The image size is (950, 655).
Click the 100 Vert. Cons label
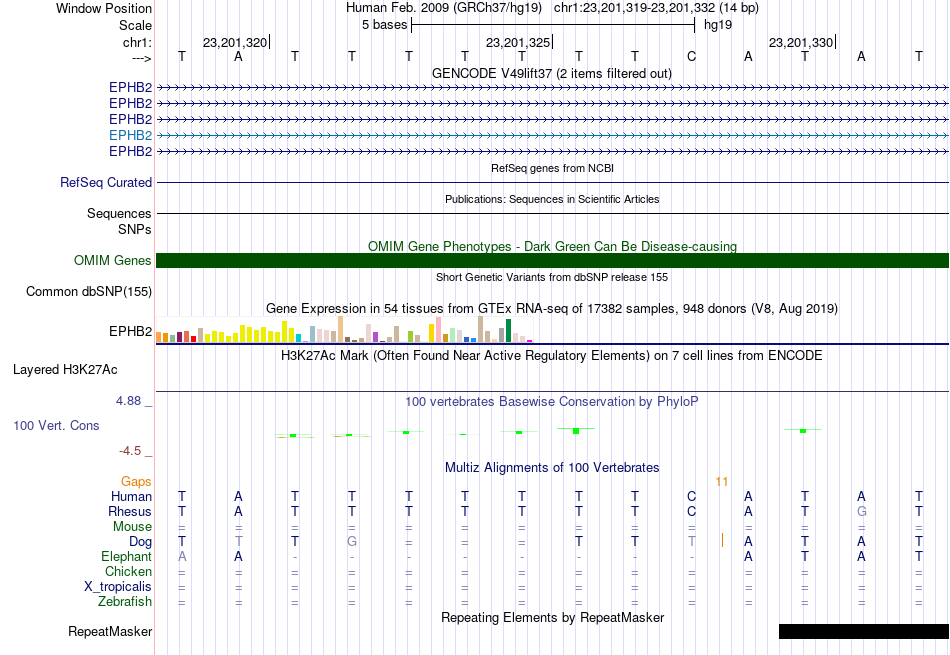pyautogui.click(x=56, y=425)
